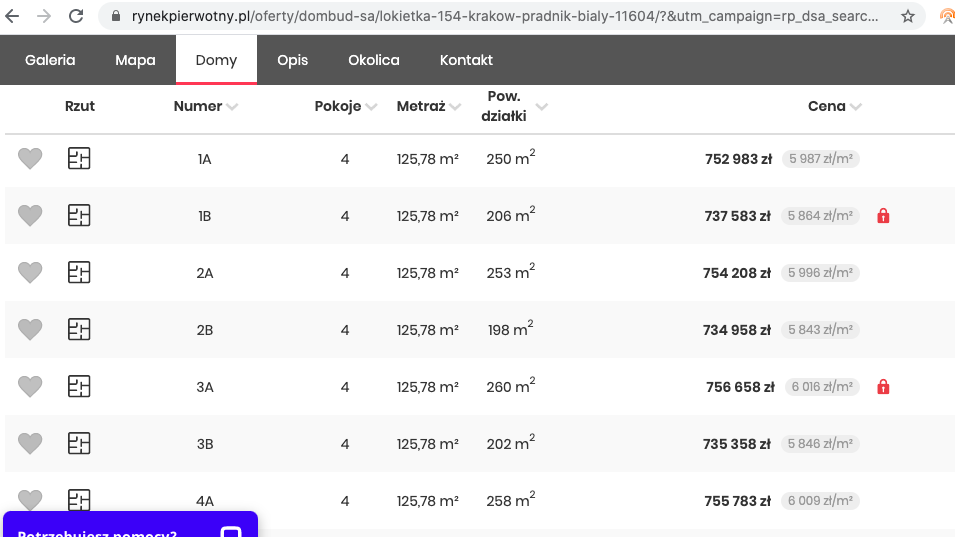Click the 5 864 zł/m² price badge
Image resolution: width=955 pixels, height=537 pixels.
click(820, 216)
